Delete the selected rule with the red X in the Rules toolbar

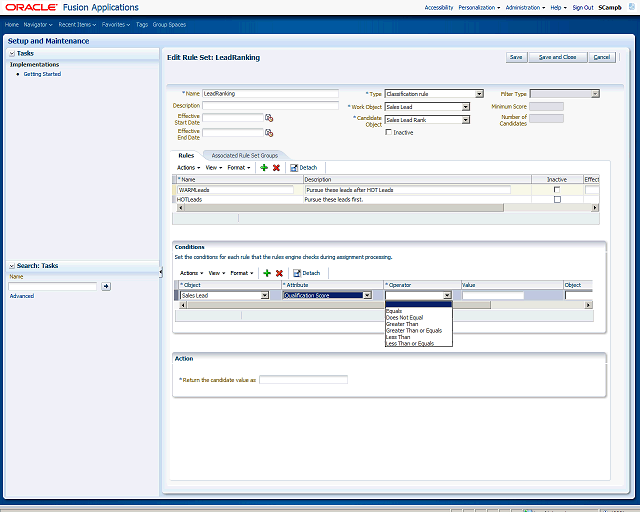click(276, 168)
